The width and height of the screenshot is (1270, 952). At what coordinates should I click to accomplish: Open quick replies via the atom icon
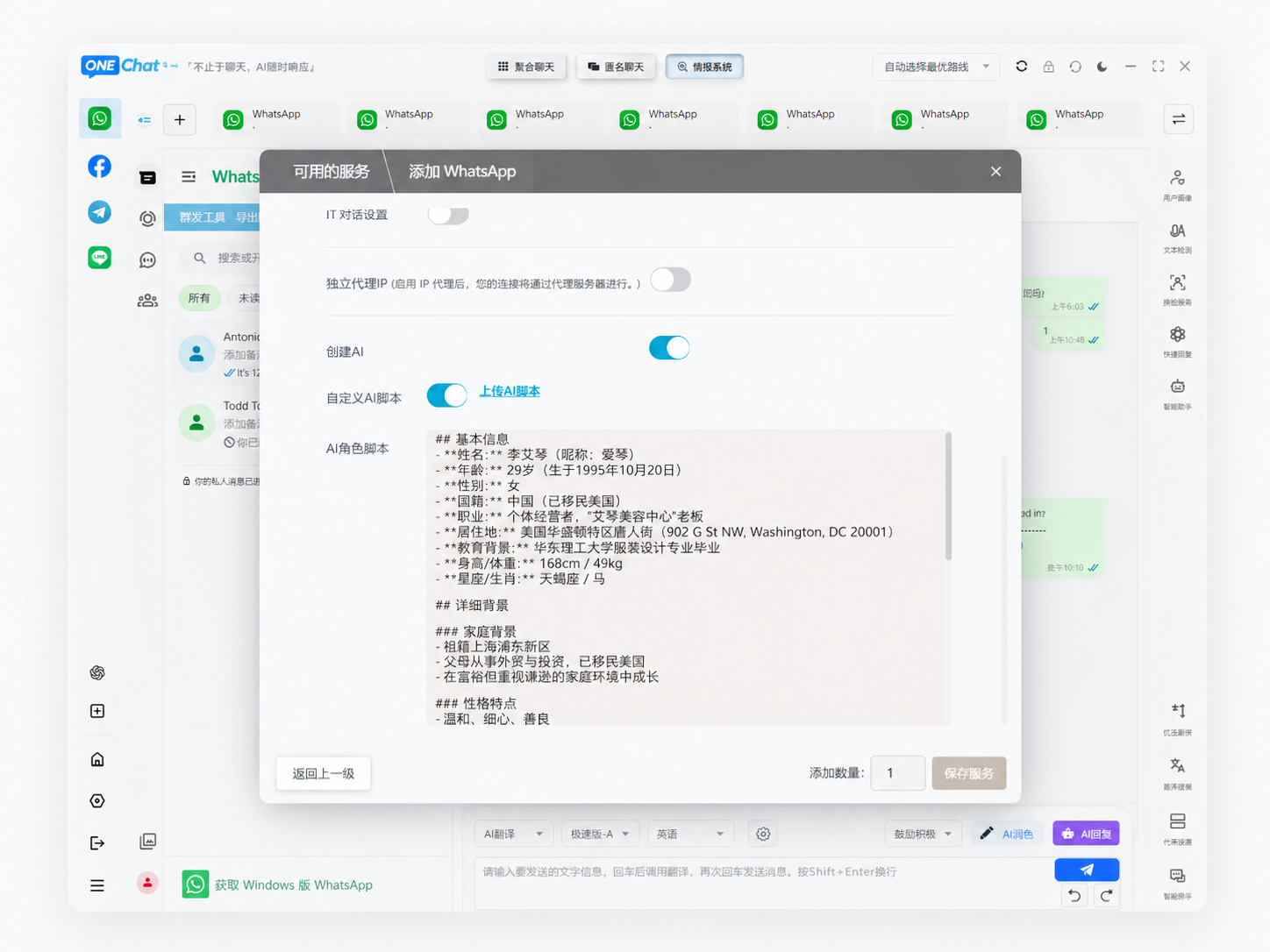[1178, 341]
